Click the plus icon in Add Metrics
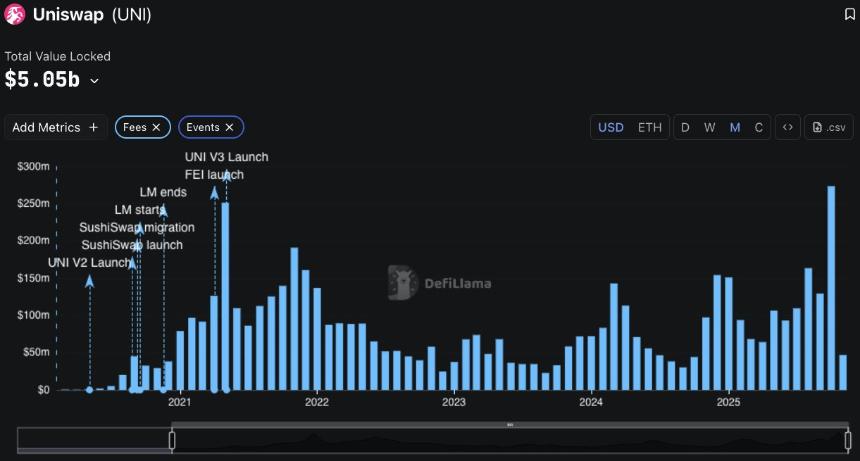 pyautogui.click(x=94, y=127)
